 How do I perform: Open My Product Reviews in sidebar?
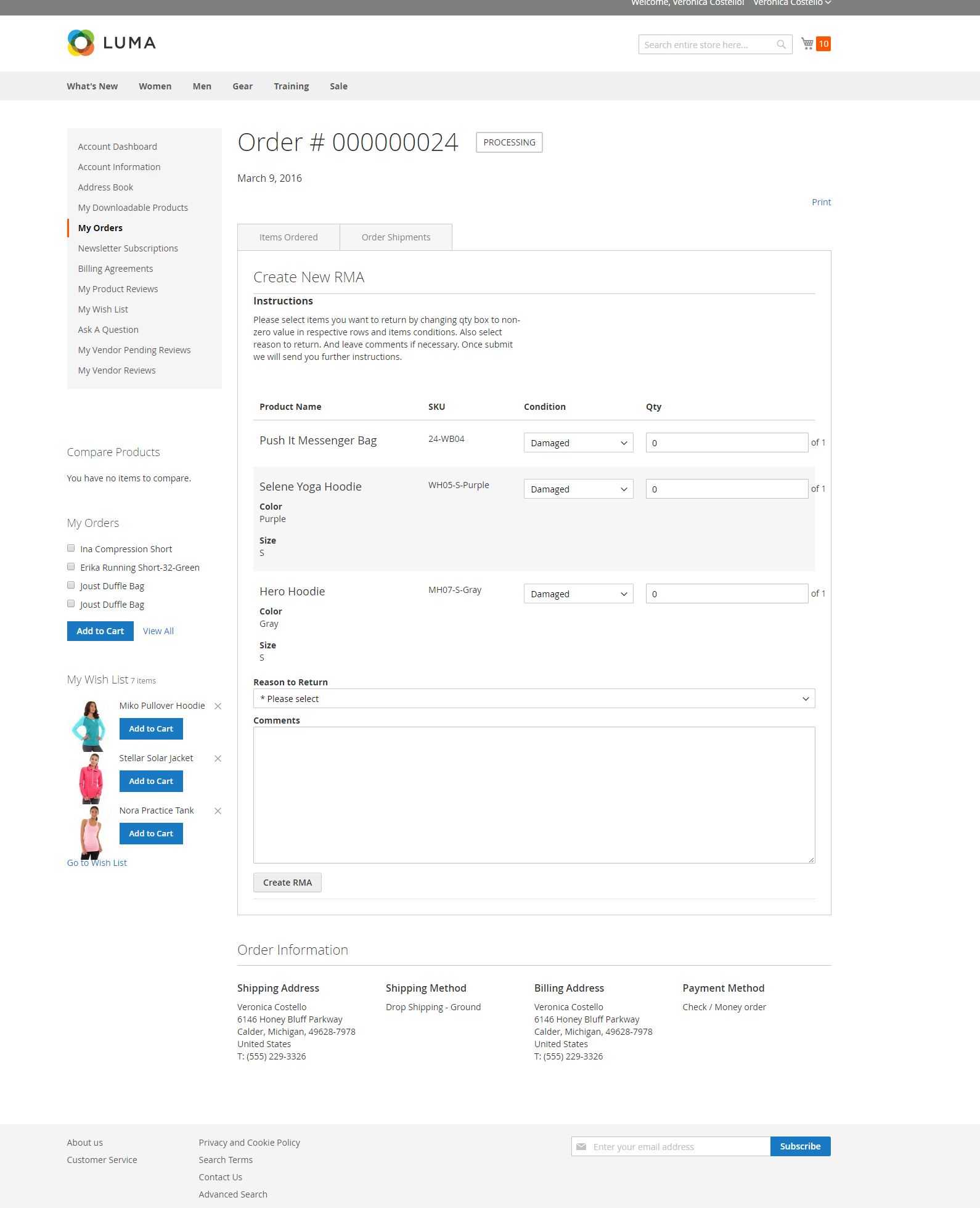118,289
